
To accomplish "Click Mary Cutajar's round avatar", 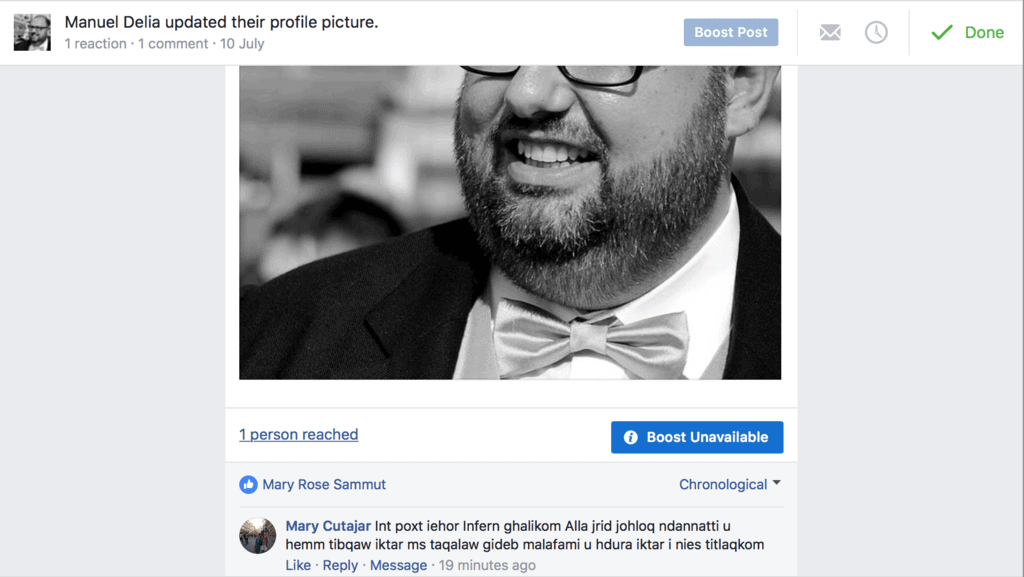I will 257,536.
